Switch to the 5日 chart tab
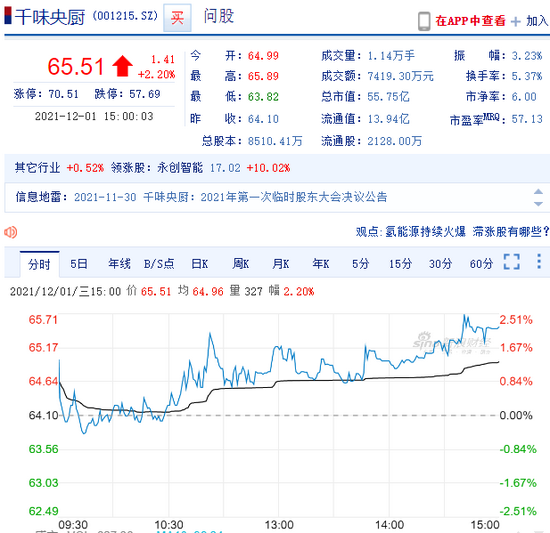This screenshot has height=533, width=550. coord(79,264)
